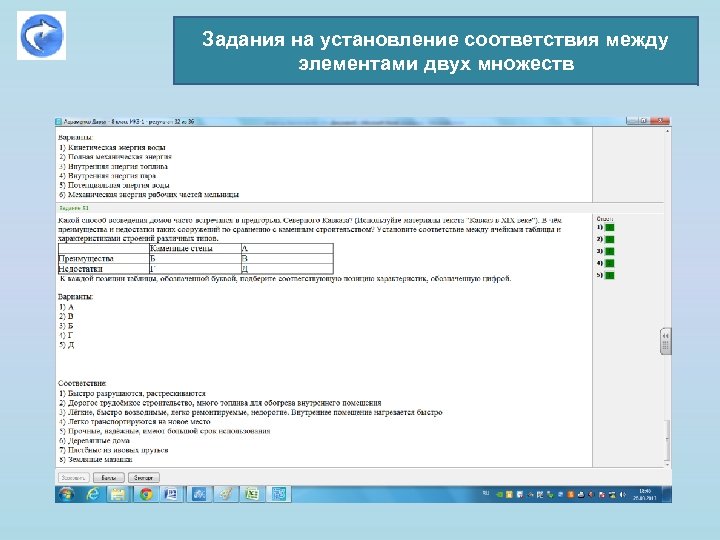Screen dimensions: 720x540
Task: Select '1) Кинетическая энергия воды' line
Action: [x=112, y=147]
